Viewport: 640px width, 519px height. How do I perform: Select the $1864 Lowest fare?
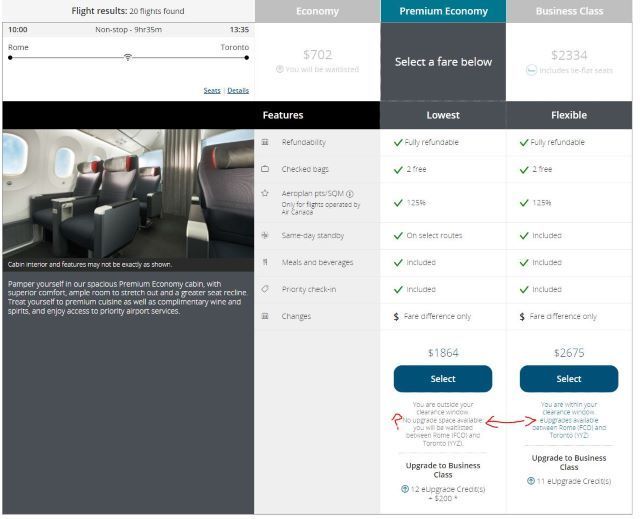443,379
